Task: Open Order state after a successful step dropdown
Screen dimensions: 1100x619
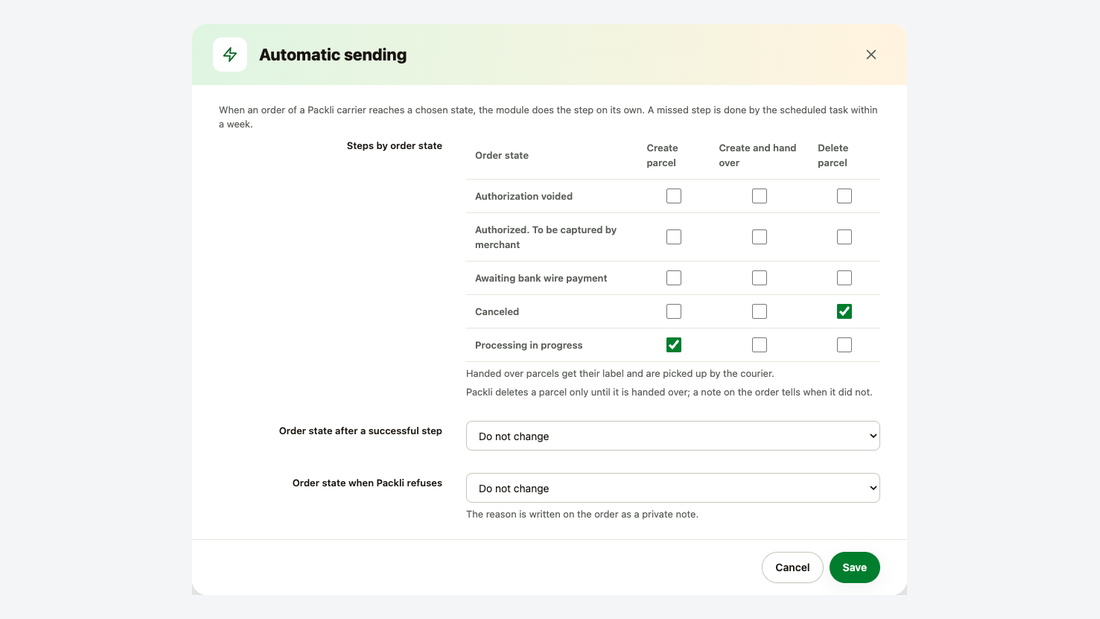Action: point(673,436)
